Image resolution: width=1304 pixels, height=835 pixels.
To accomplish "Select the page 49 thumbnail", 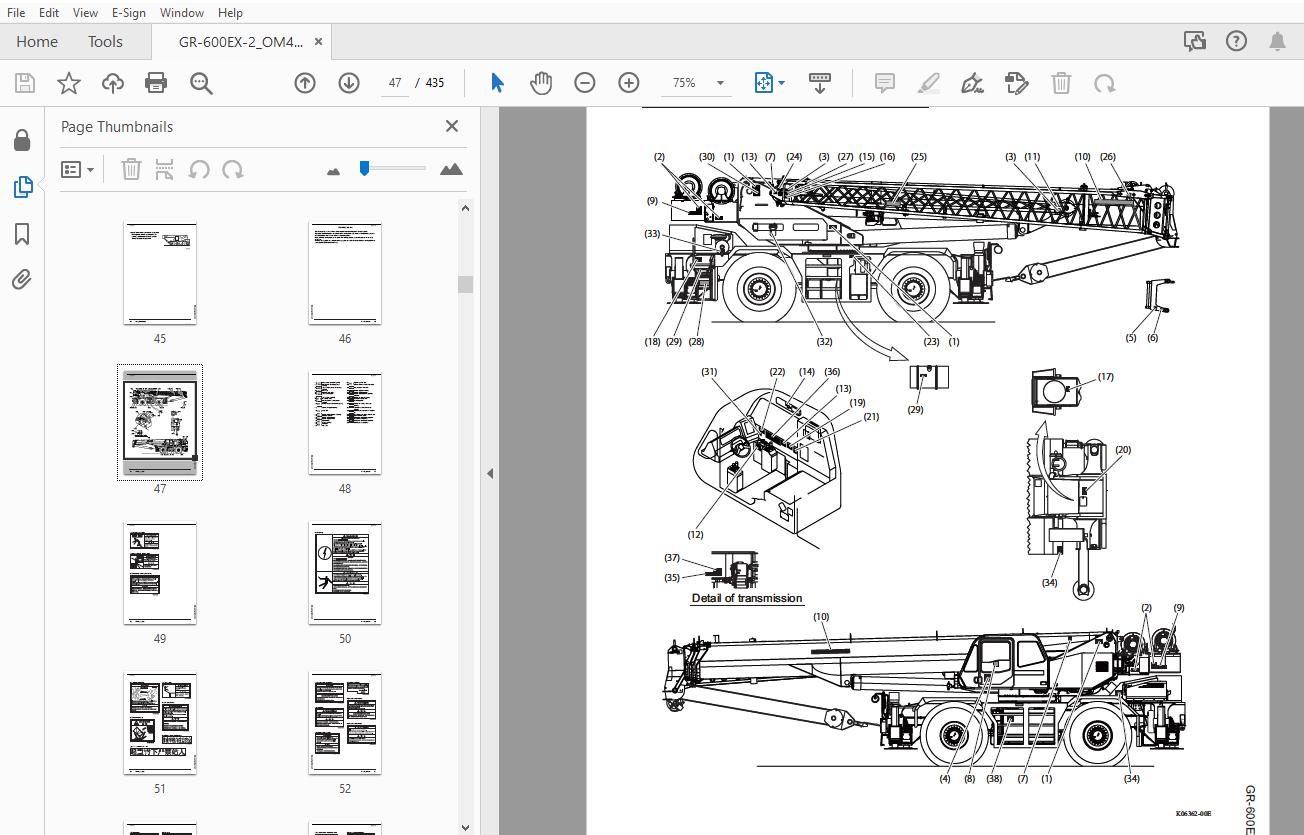I will 160,573.
